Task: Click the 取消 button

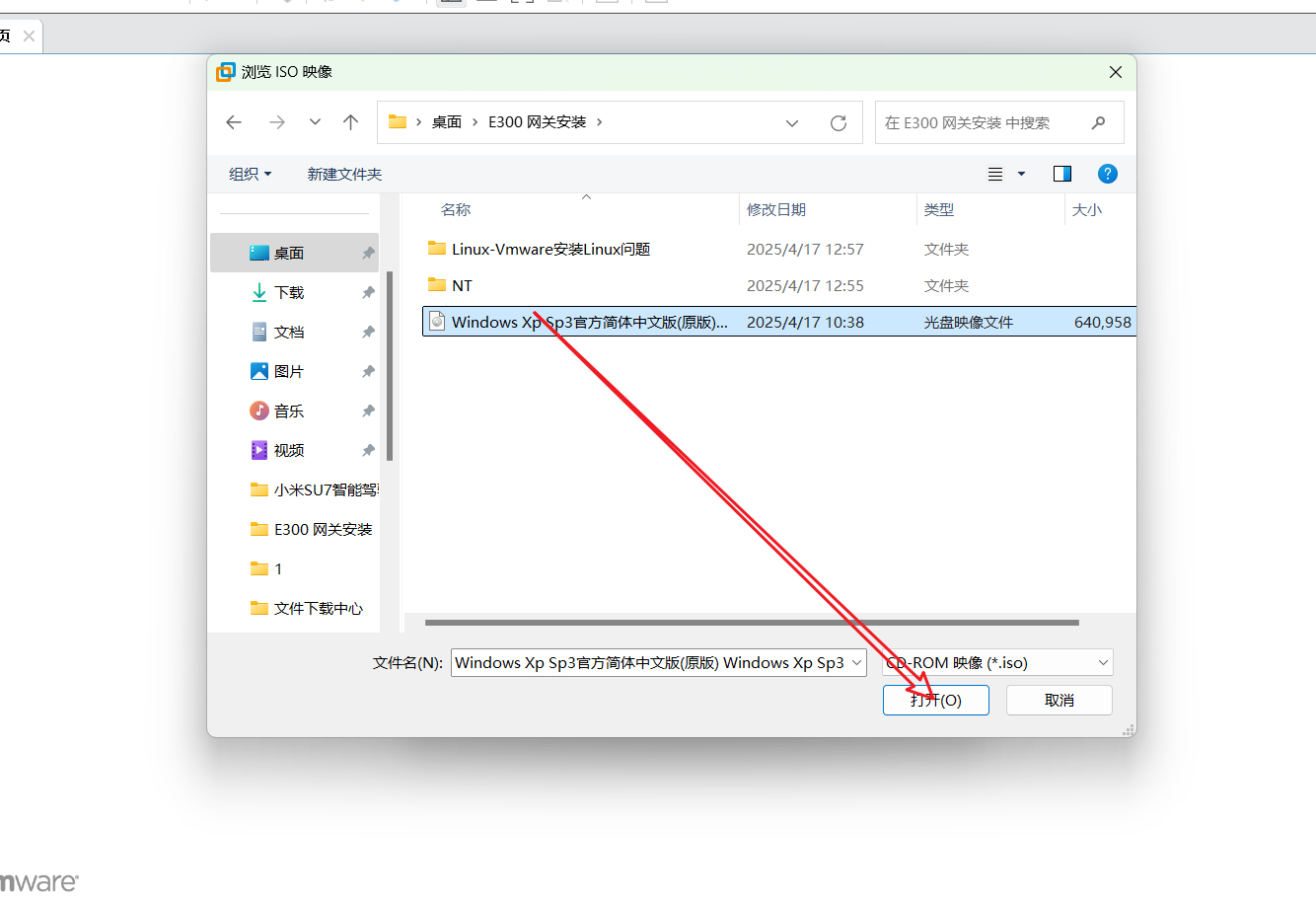Action: (1060, 700)
